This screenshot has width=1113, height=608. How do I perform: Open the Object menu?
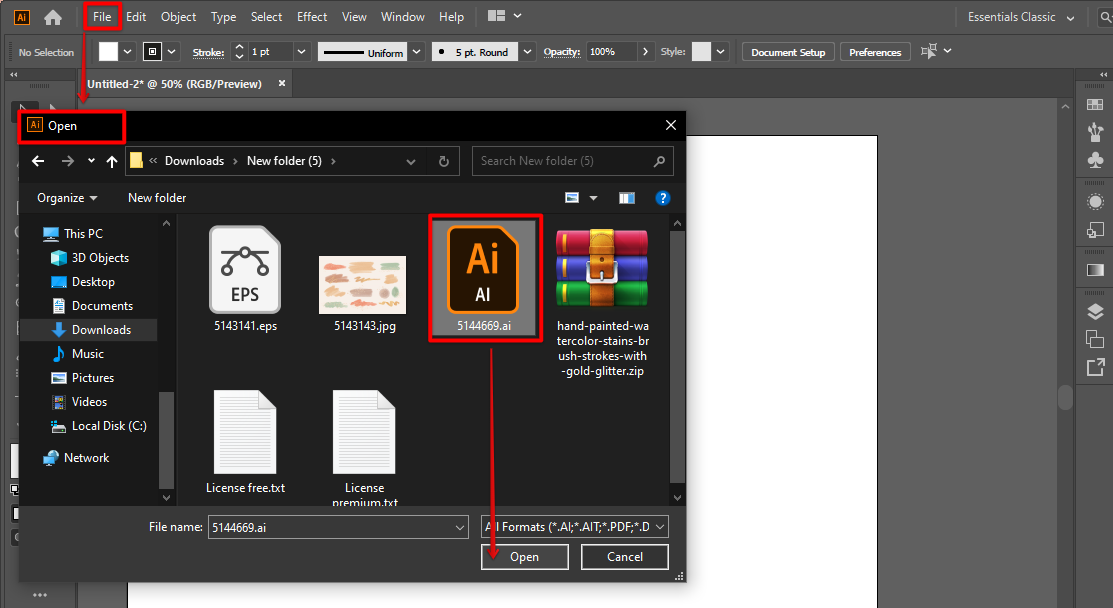coord(178,16)
